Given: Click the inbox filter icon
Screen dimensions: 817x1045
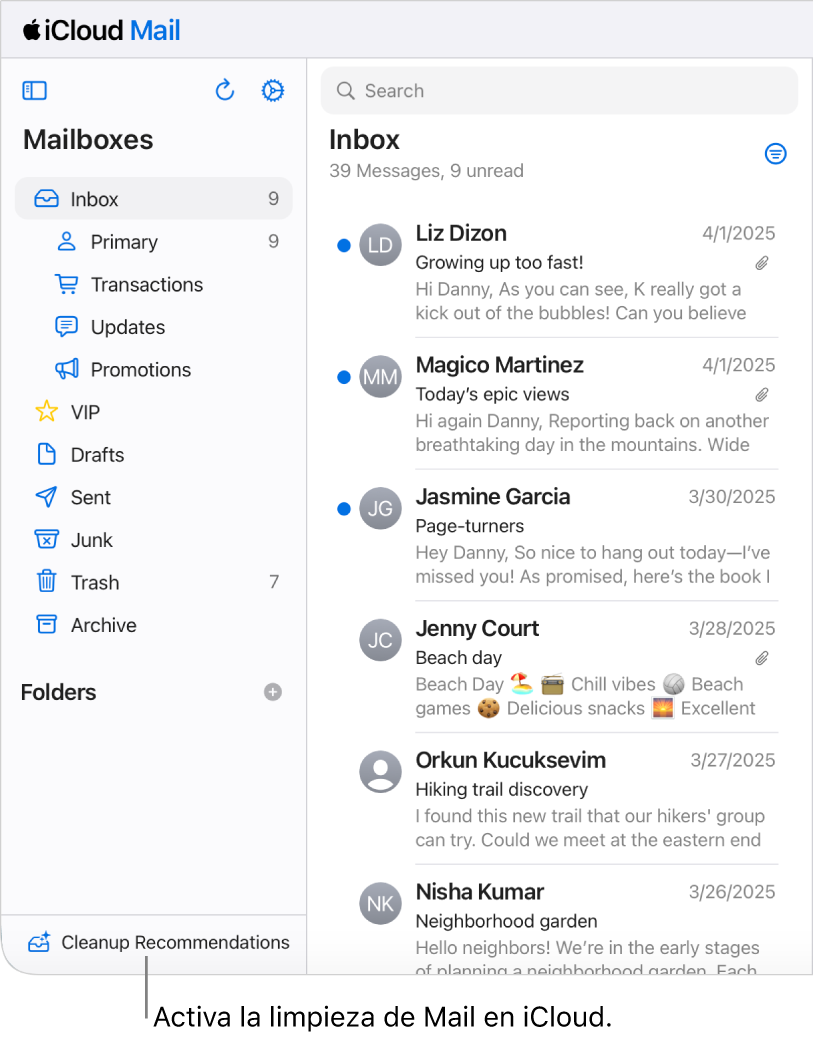Looking at the screenshot, I should (x=775, y=154).
